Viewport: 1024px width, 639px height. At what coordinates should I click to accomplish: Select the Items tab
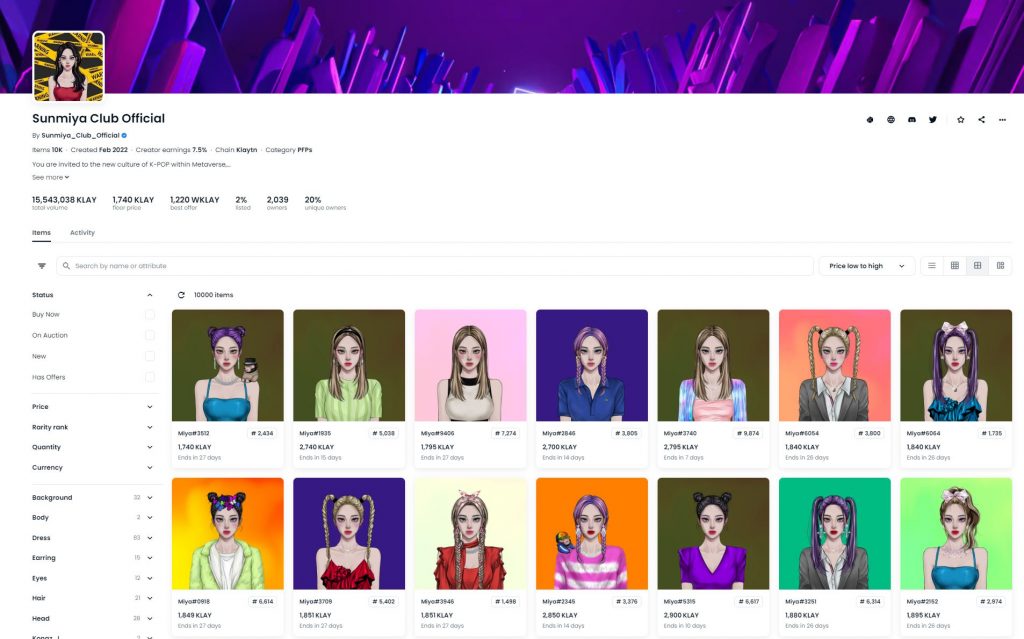(x=41, y=233)
